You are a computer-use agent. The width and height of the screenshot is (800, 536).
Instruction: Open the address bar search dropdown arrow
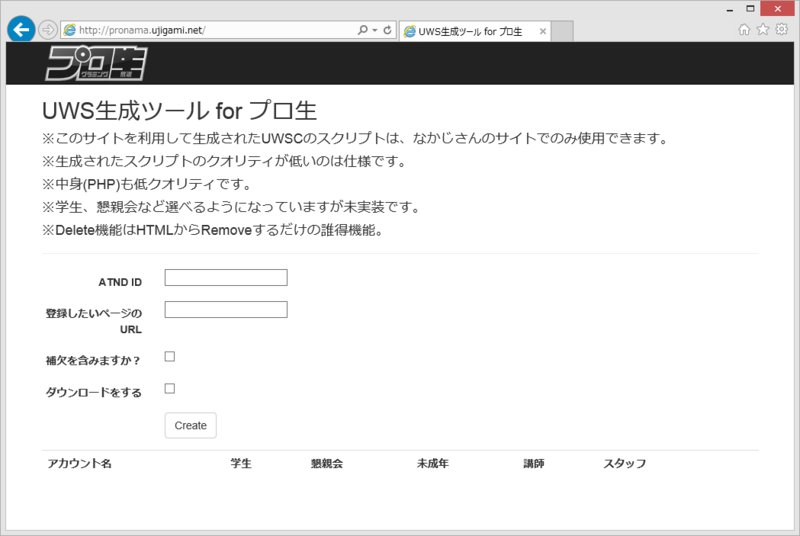374,30
